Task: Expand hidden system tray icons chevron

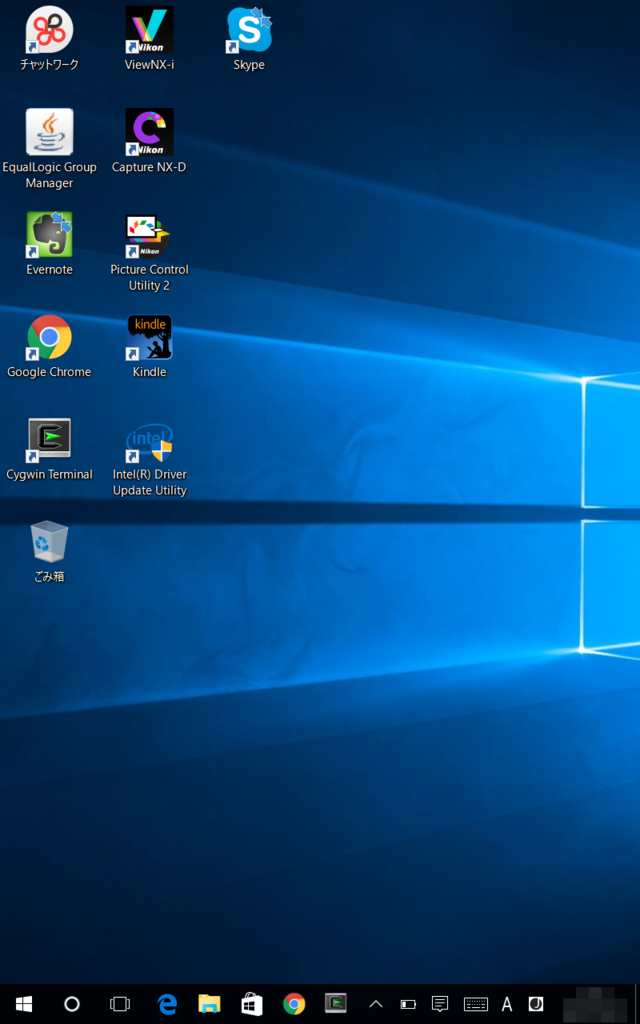Action: (376, 1004)
